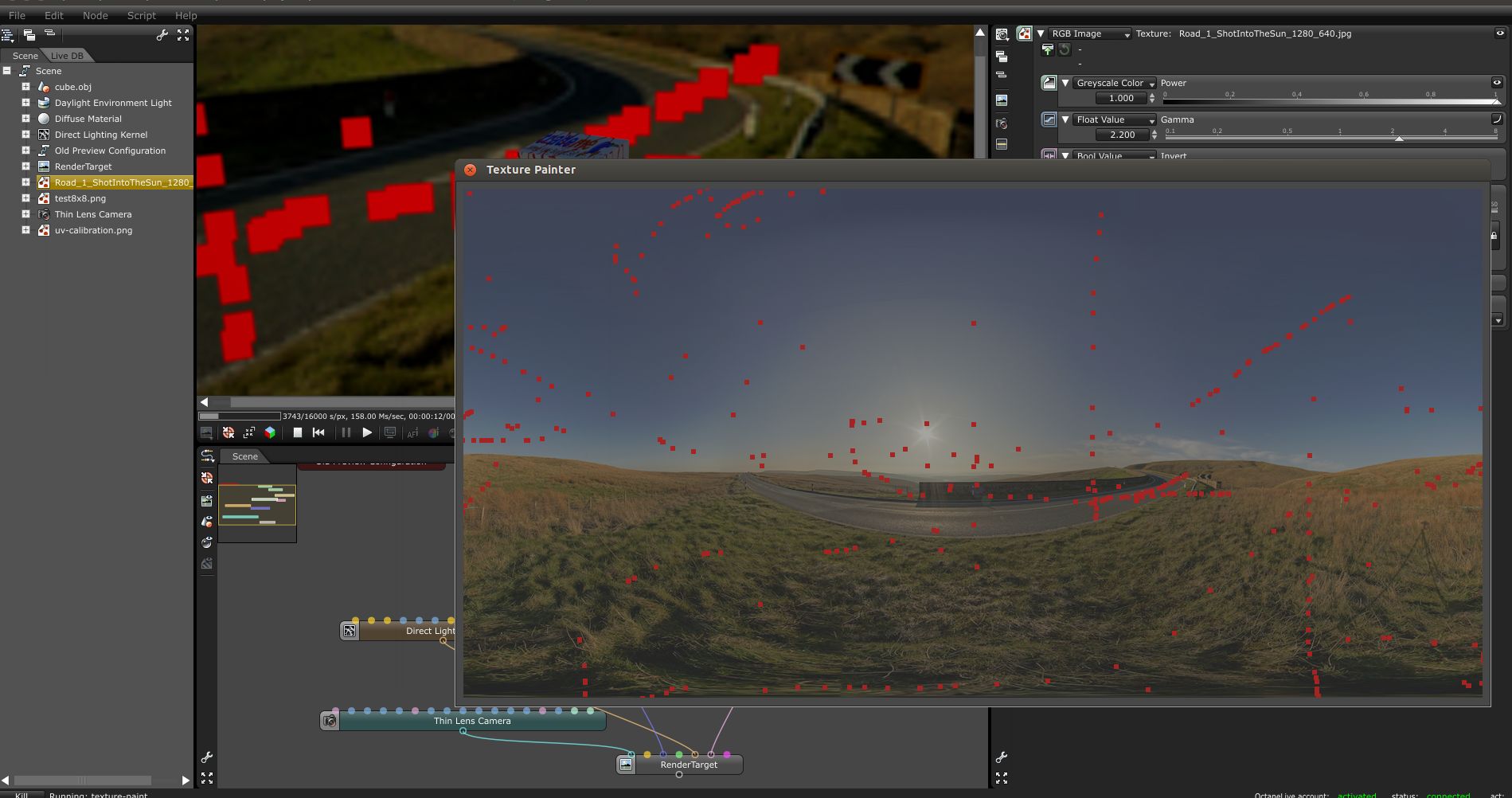Click the fit-to-viewport arrows icon
Screen dimensions: 1512x798
[249, 432]
